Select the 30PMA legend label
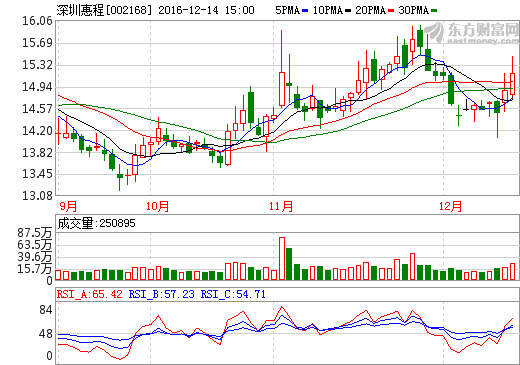This screenshot has height=365, width=520. click(x=414, y=10)
